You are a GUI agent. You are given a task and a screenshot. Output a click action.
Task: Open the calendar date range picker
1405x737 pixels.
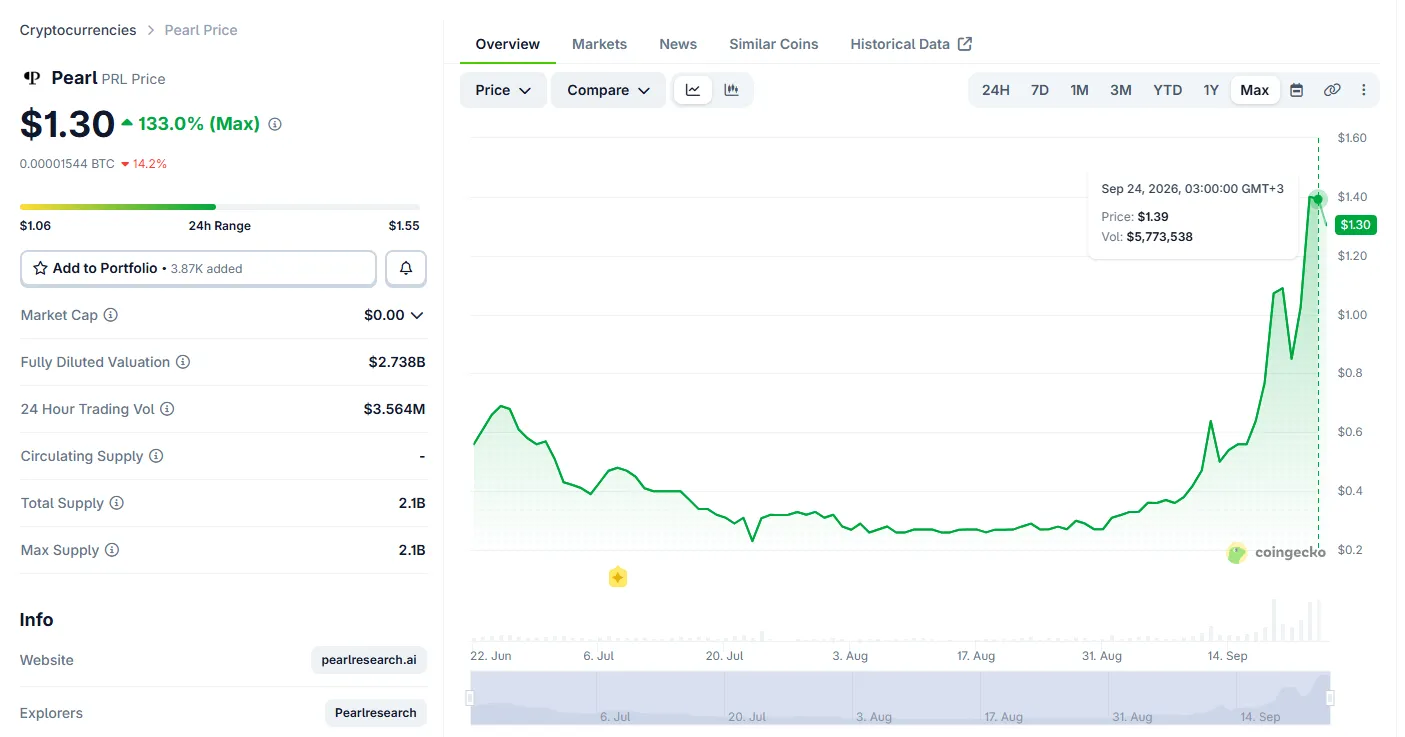click(1296, 90)
